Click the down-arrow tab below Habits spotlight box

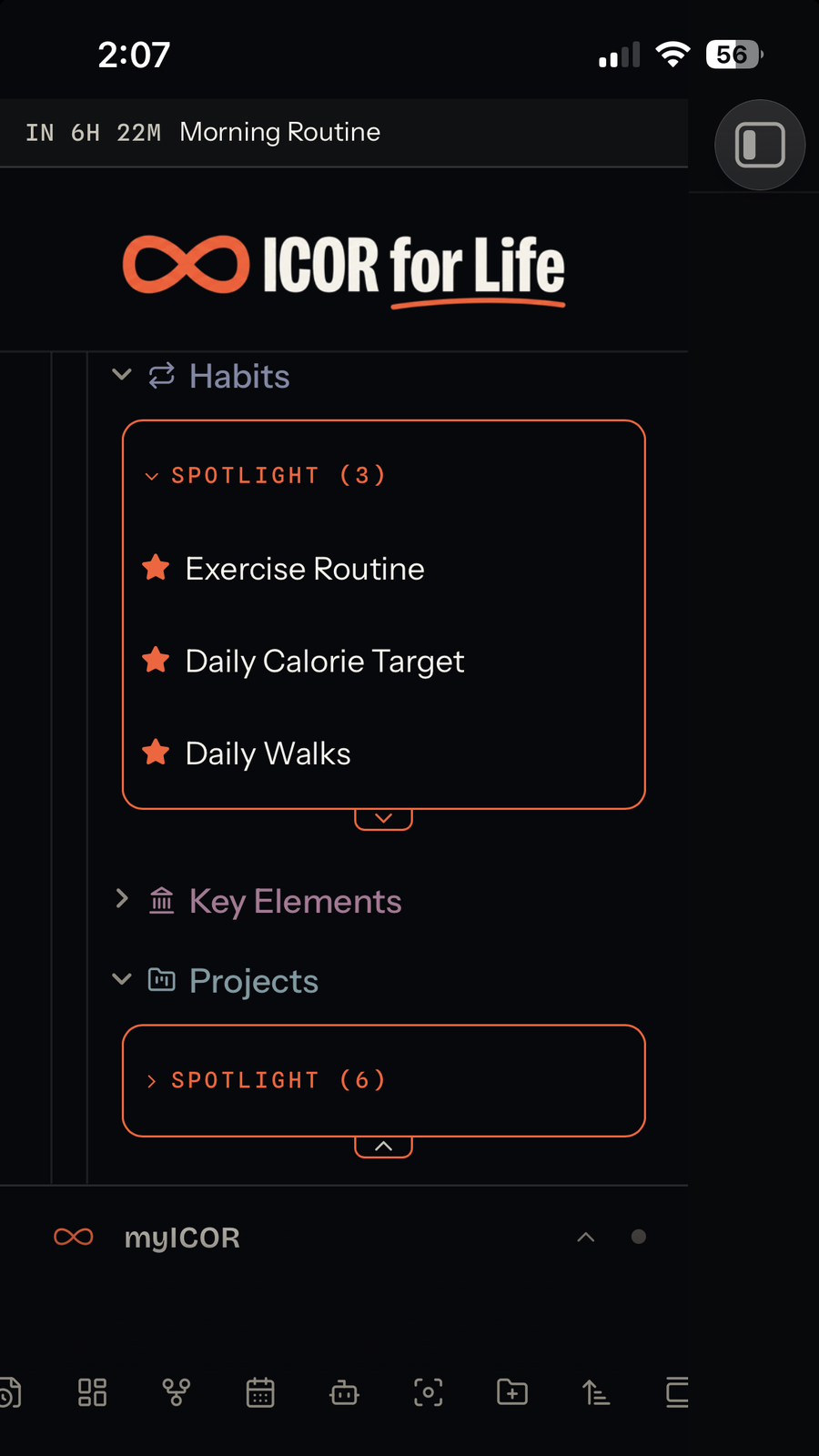point(383,818)
